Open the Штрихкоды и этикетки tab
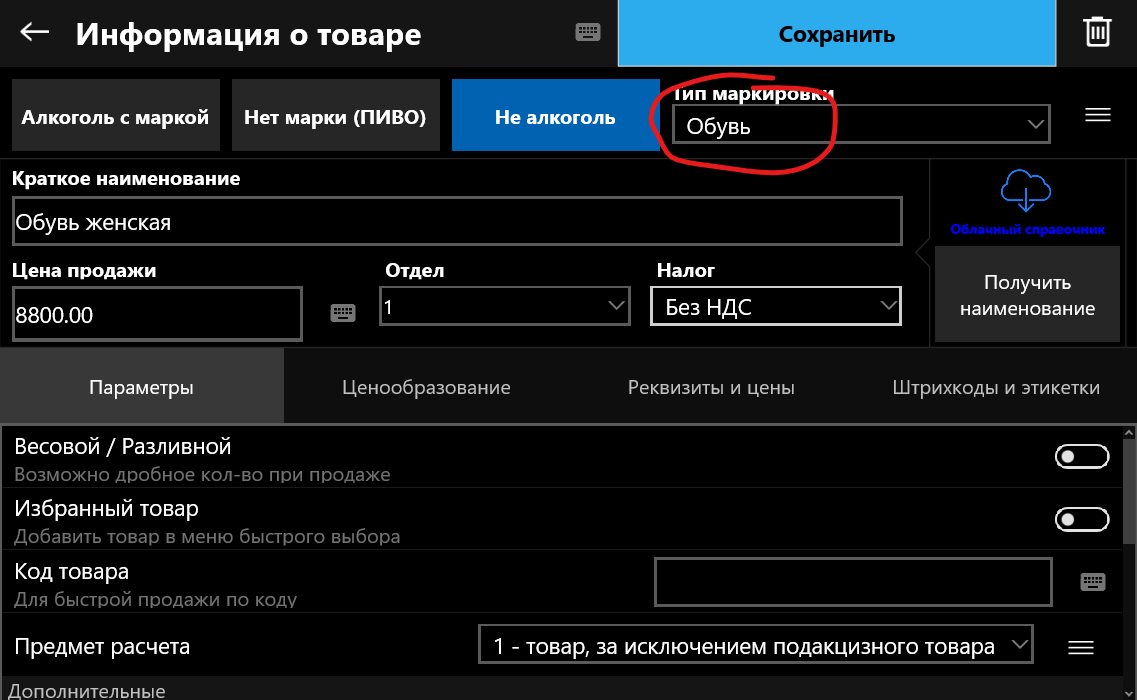The image size is (1137, 700). click(996, 387)
